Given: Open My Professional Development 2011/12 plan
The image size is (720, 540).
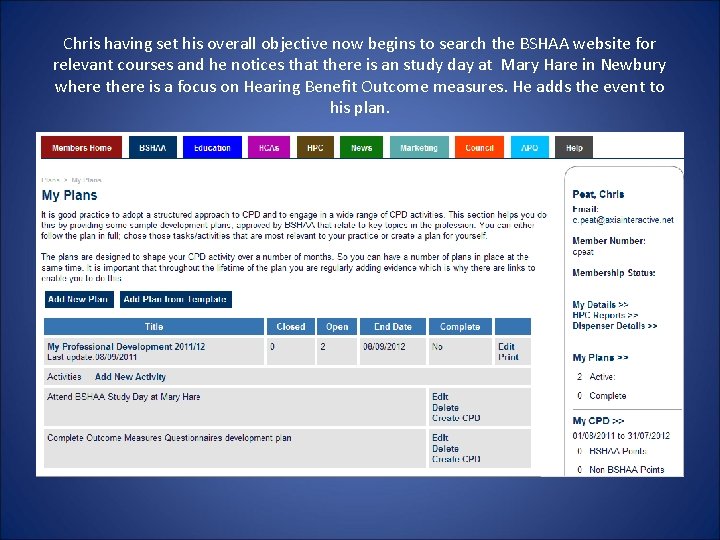Looking at the screenshot, I should pos(126,346).
